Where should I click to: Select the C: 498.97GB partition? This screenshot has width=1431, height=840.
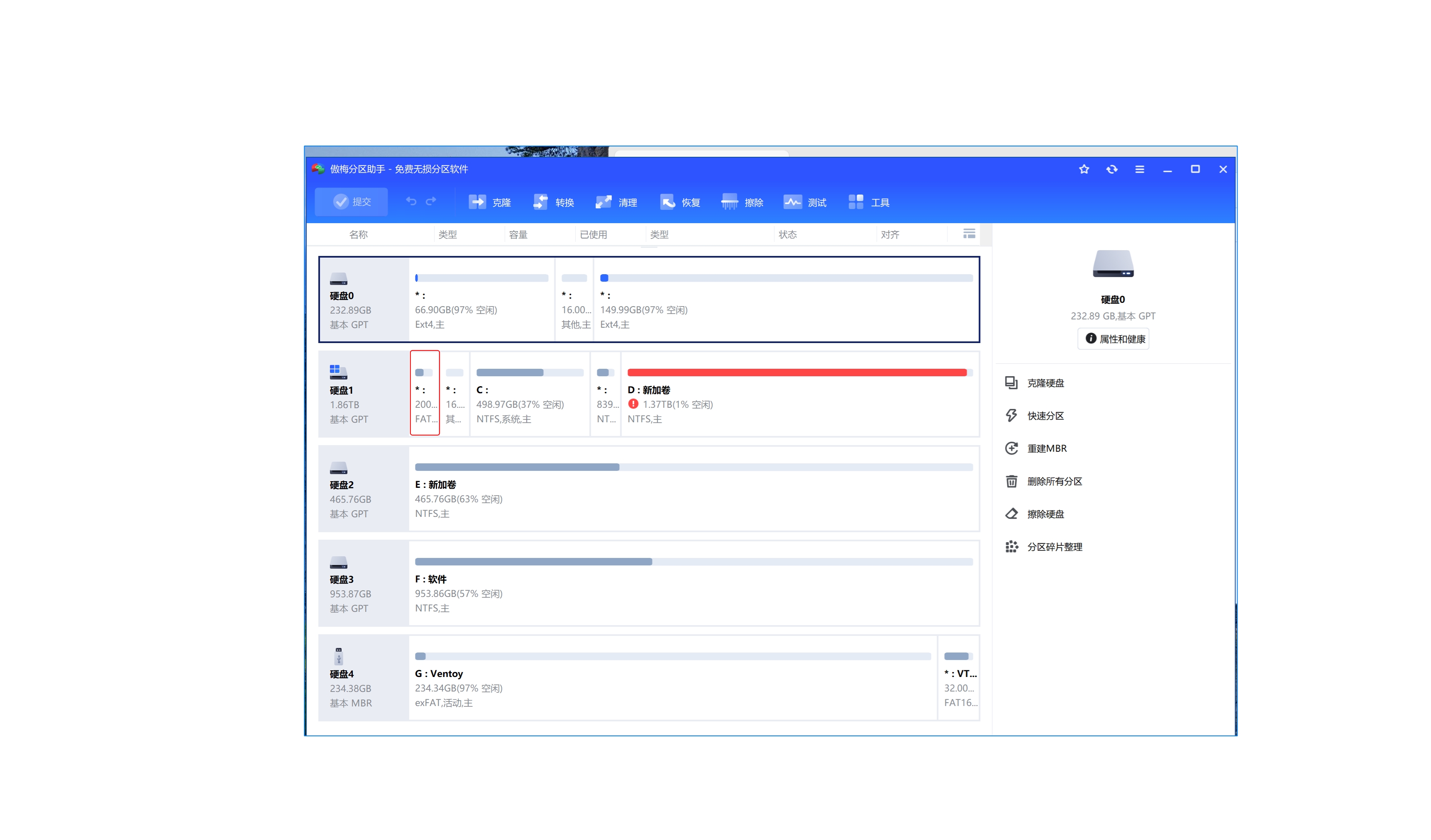point(530,394)
